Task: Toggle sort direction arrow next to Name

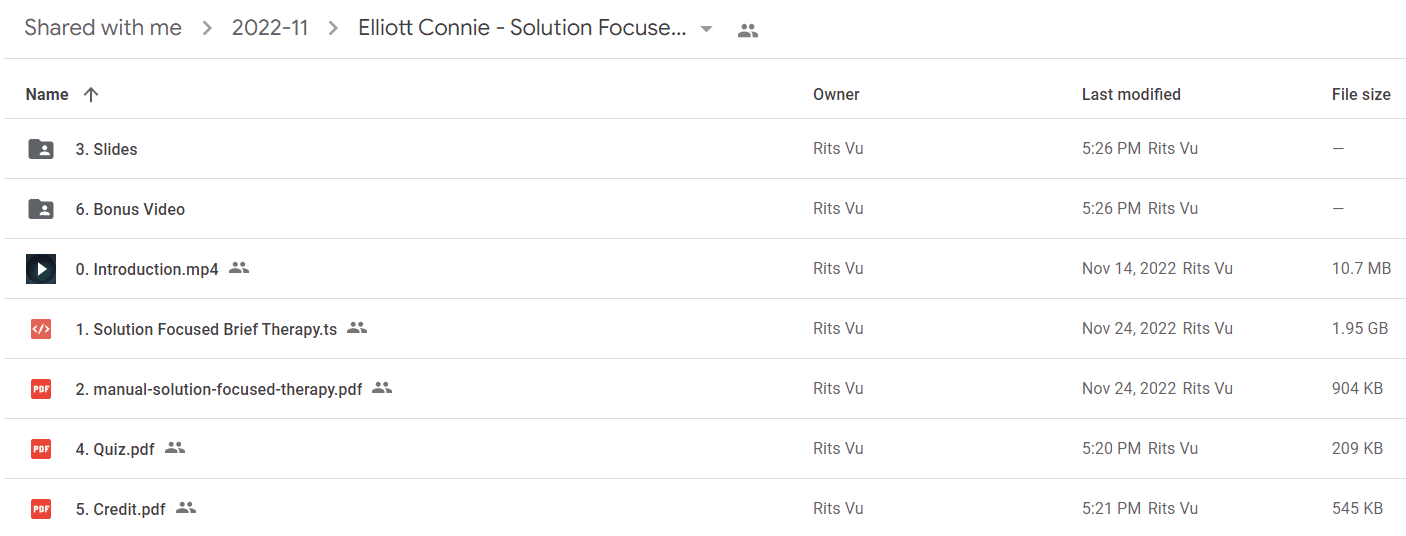Action: [91, 95]
